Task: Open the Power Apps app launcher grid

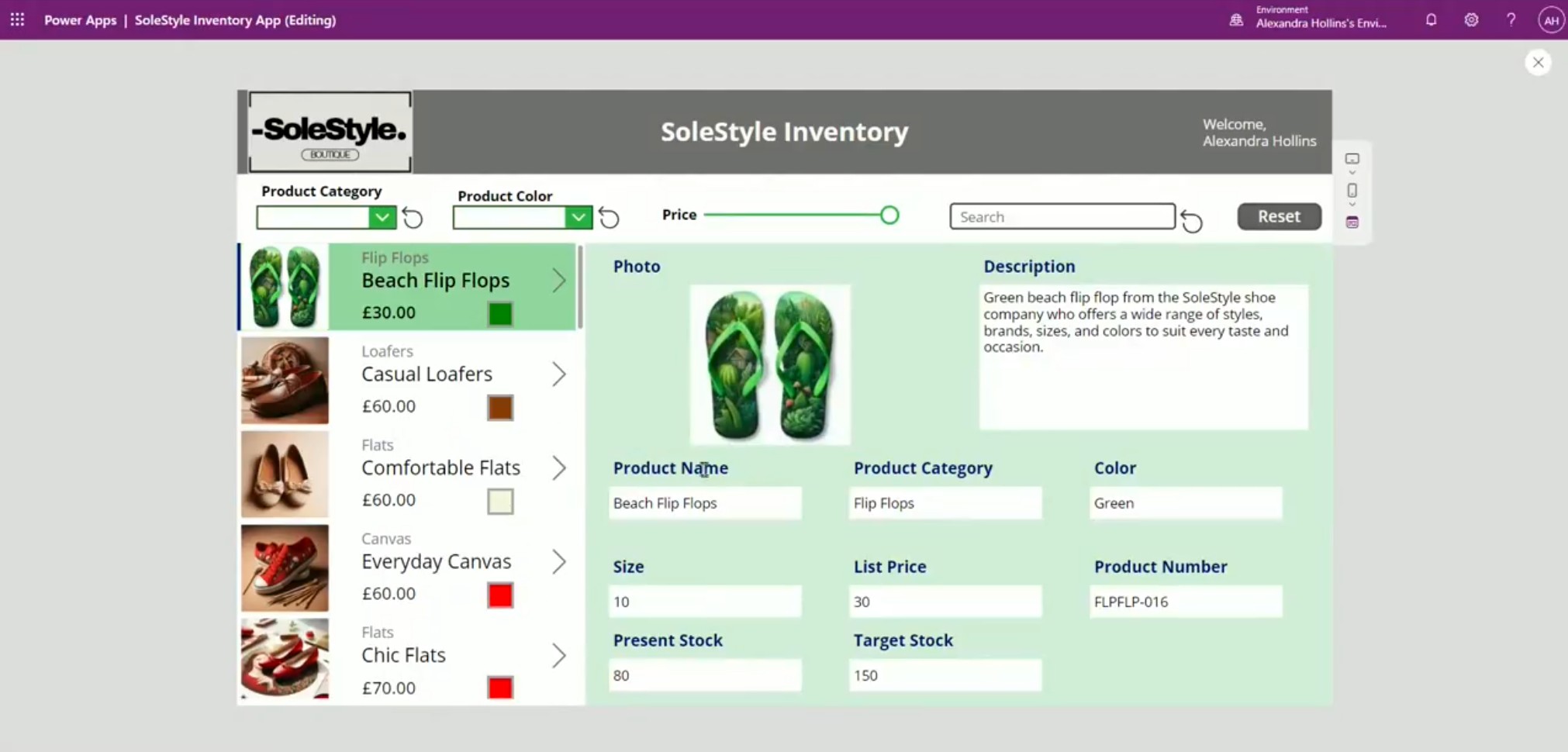Action: [x=17, y=19]
